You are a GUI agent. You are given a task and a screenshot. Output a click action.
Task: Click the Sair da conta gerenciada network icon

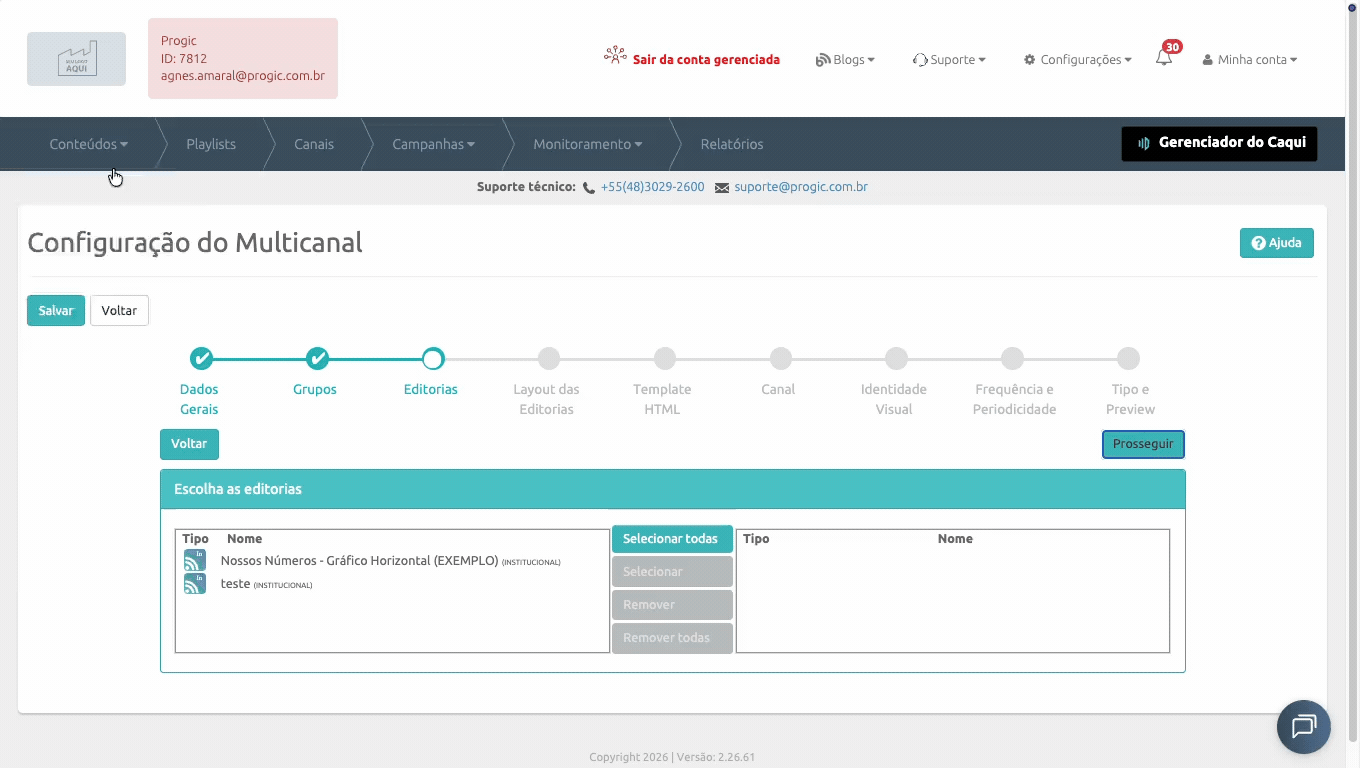point(615,56)
